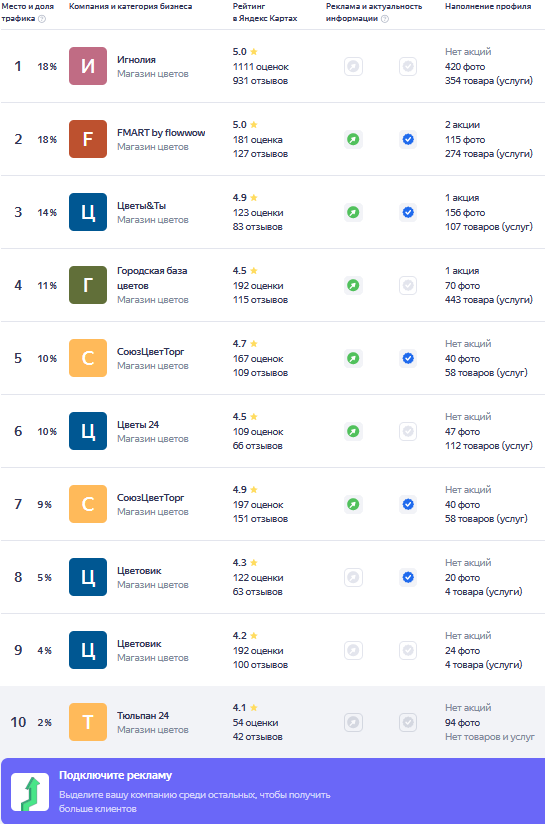Click the help icon beside Реклама и актуальность информации
Image resolution: width=545 pixels, height=824 pixels.
coord(385,19)
